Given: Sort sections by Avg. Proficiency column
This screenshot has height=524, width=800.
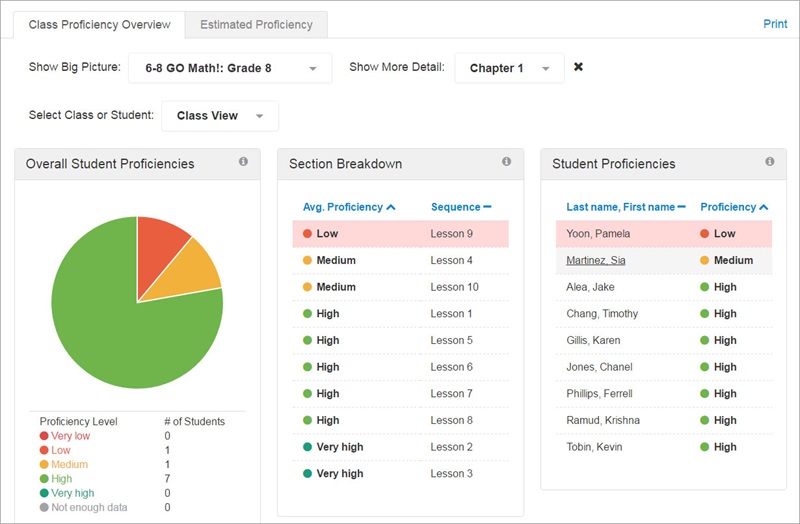Looking at the screenshot, I should [348, 207].
